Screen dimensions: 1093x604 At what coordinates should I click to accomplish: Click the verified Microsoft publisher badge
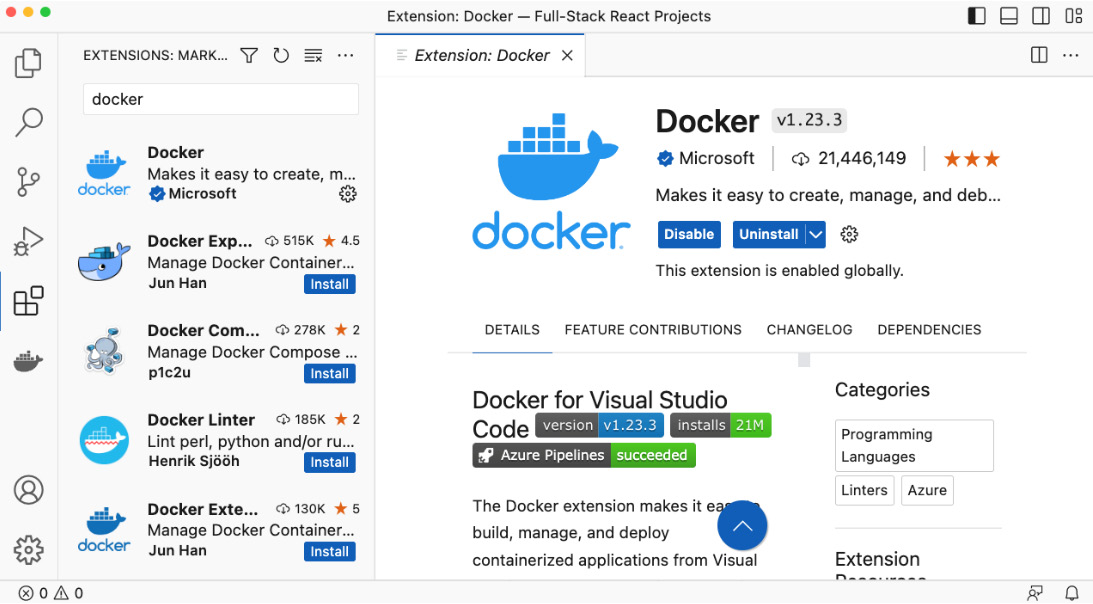[x=665, y=159]
